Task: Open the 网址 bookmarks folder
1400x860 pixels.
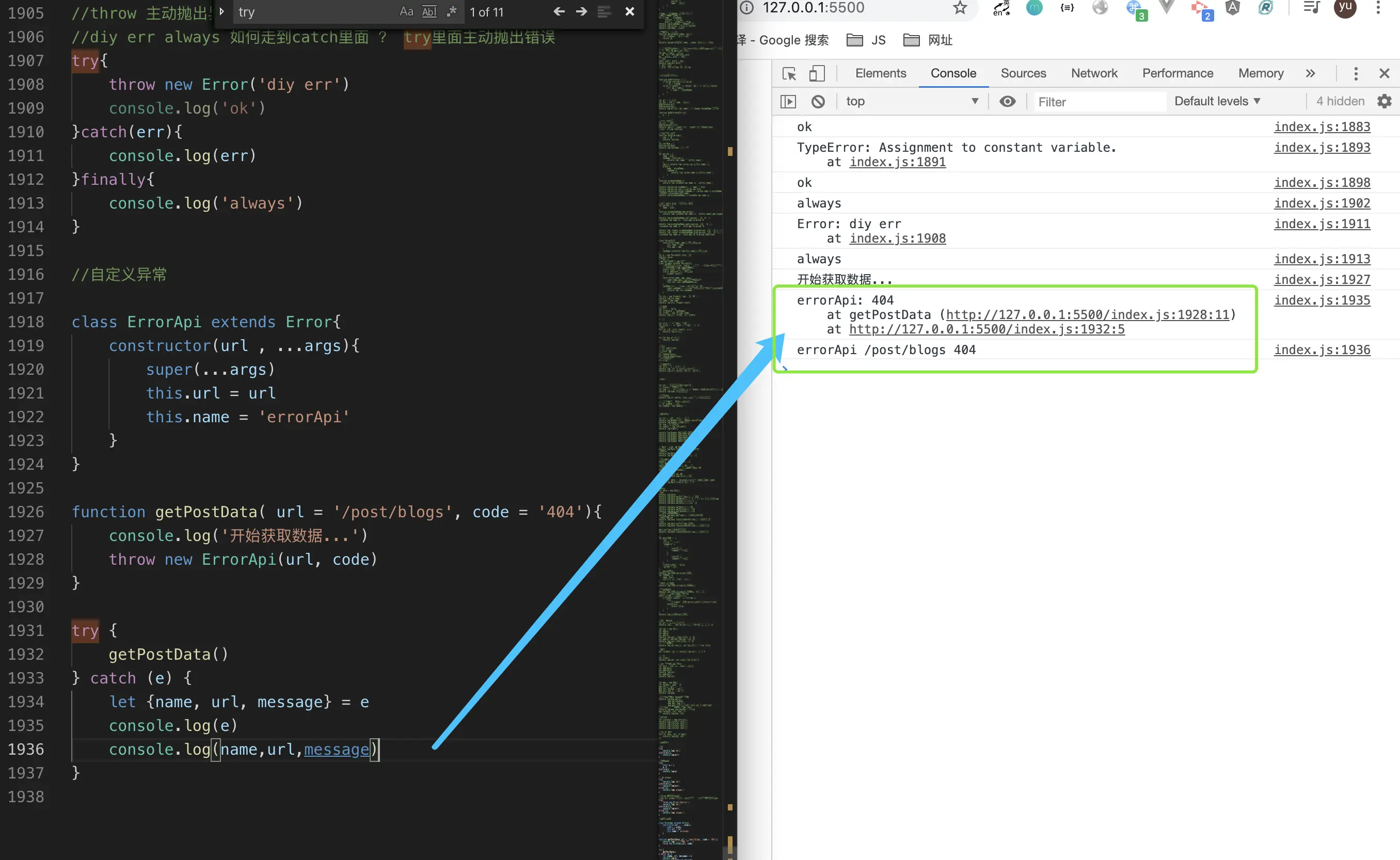Action: (x=928, y=40)
